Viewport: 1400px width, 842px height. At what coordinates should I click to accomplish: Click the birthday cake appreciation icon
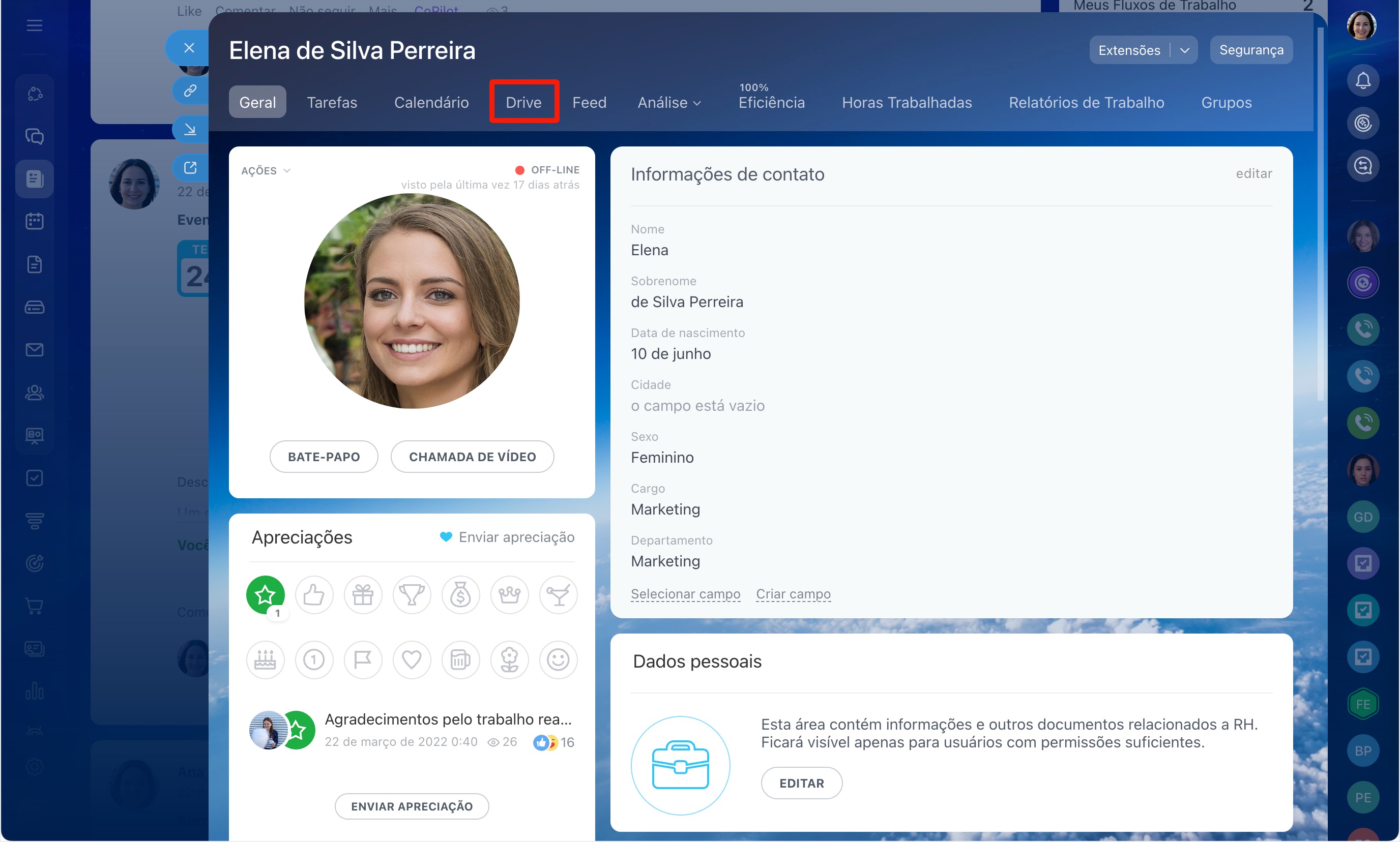265,660
